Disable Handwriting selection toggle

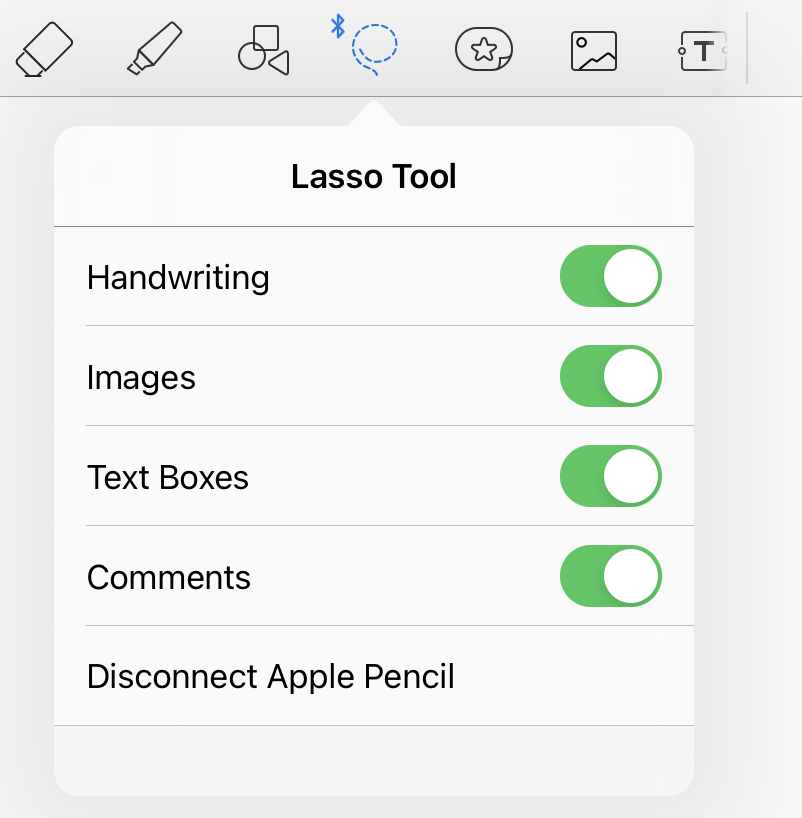pos(610,276)
